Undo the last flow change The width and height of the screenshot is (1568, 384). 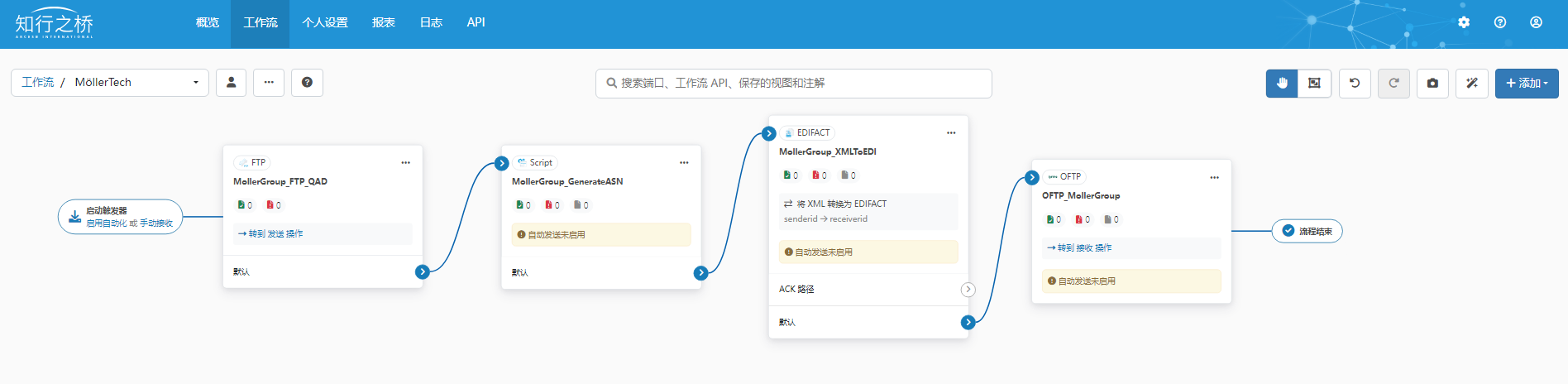(1355, 83)
